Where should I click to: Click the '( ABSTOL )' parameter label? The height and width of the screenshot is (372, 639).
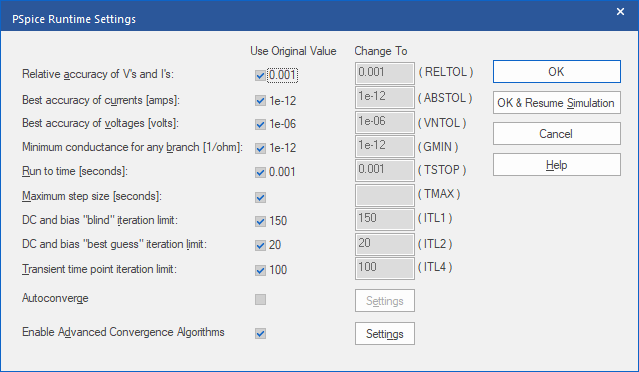click(x=445, y=98)
